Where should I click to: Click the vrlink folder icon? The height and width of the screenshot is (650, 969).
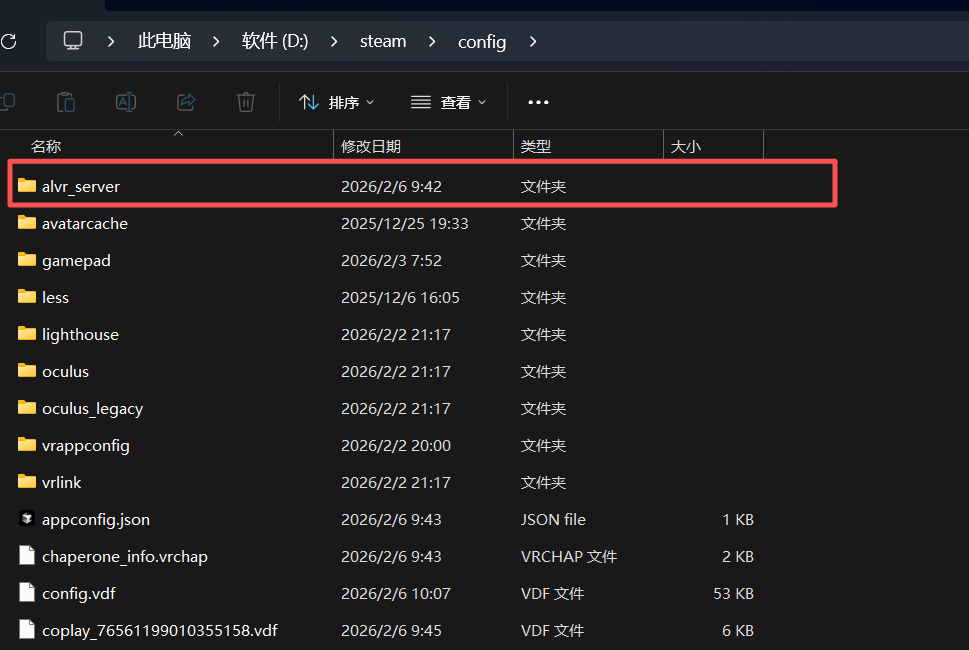pyautogui.click(x=27, y=482)
